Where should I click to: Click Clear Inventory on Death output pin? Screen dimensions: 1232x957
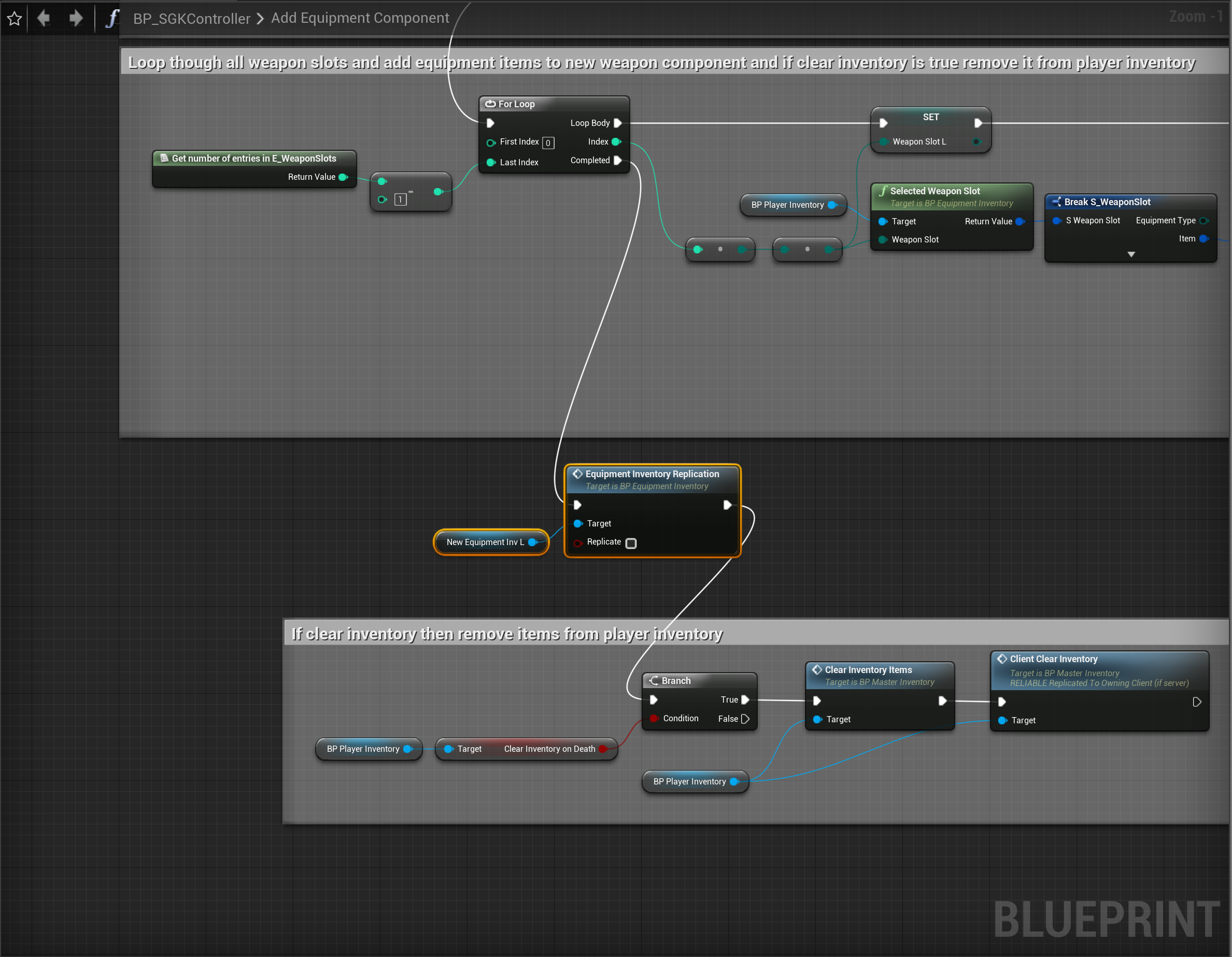(602, 749)
